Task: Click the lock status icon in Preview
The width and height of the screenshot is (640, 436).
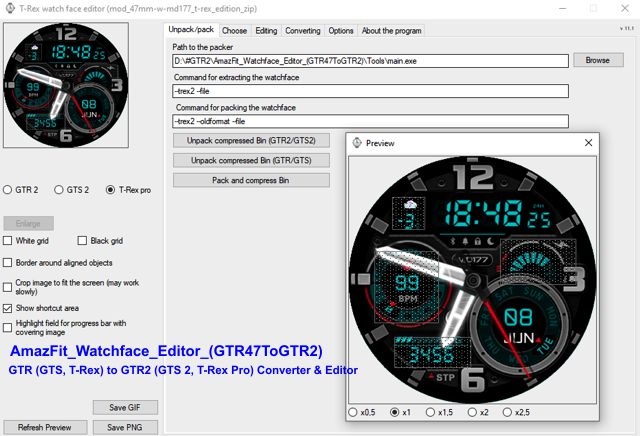Action: coord(478,241)
